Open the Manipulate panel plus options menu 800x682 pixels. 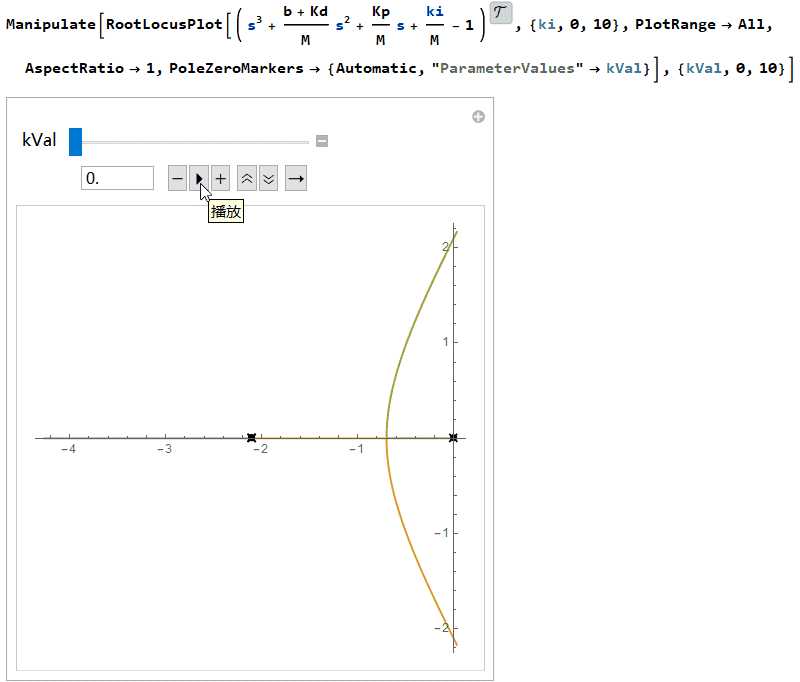(478, 117)
